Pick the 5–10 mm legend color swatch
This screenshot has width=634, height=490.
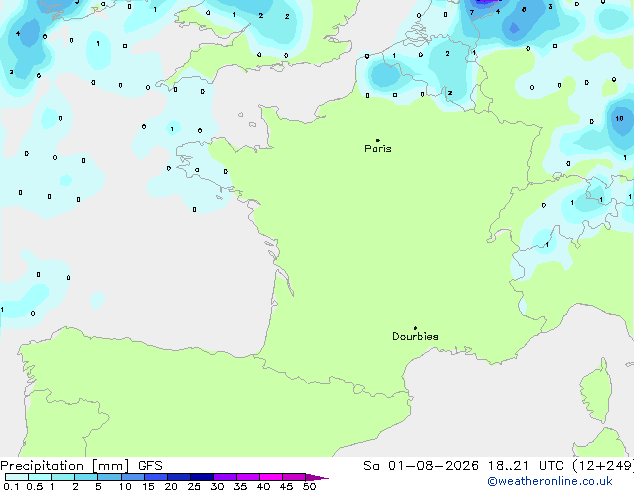pyautogui.click(x=109, y=477)
